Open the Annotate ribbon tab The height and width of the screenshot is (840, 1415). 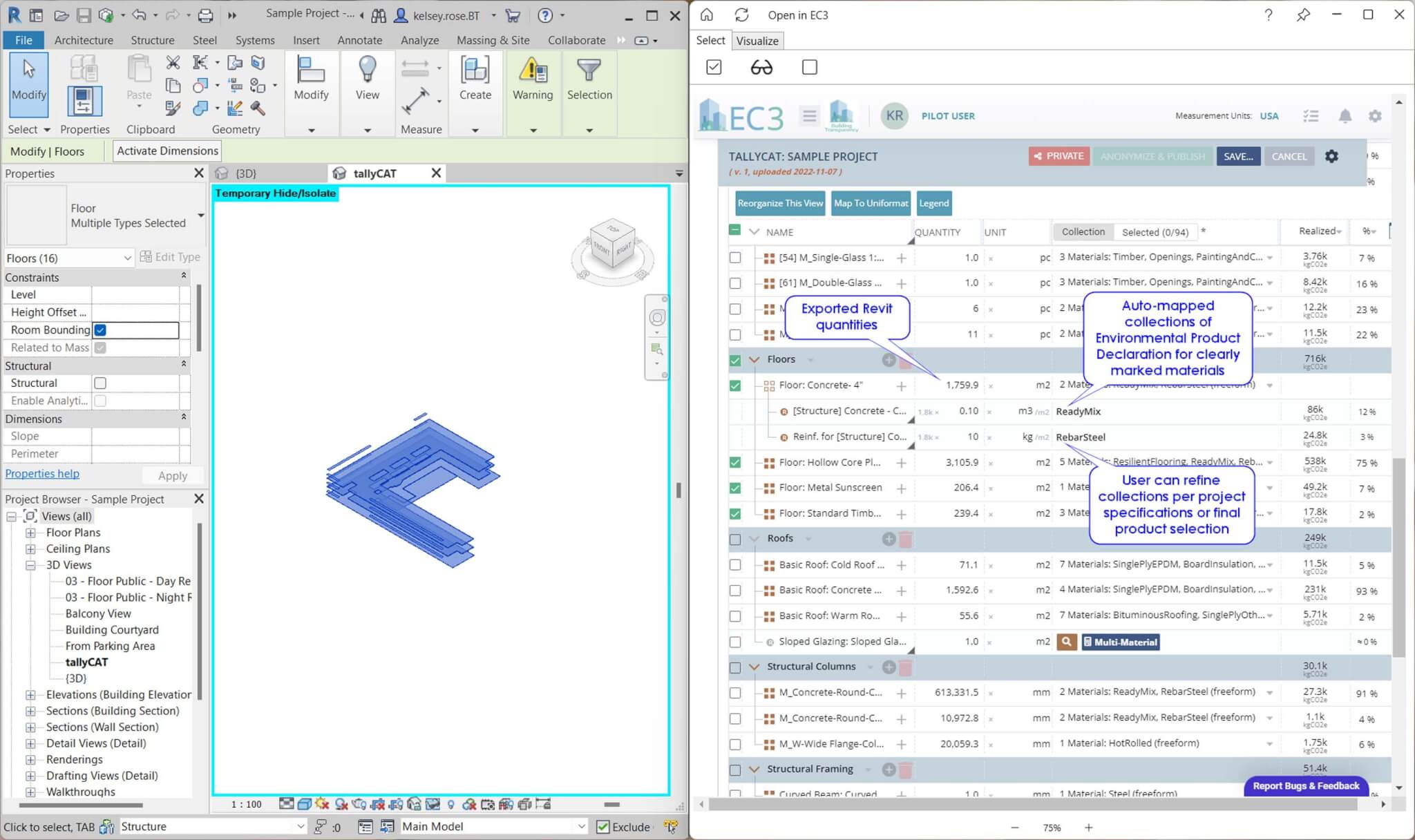(359, 40)
